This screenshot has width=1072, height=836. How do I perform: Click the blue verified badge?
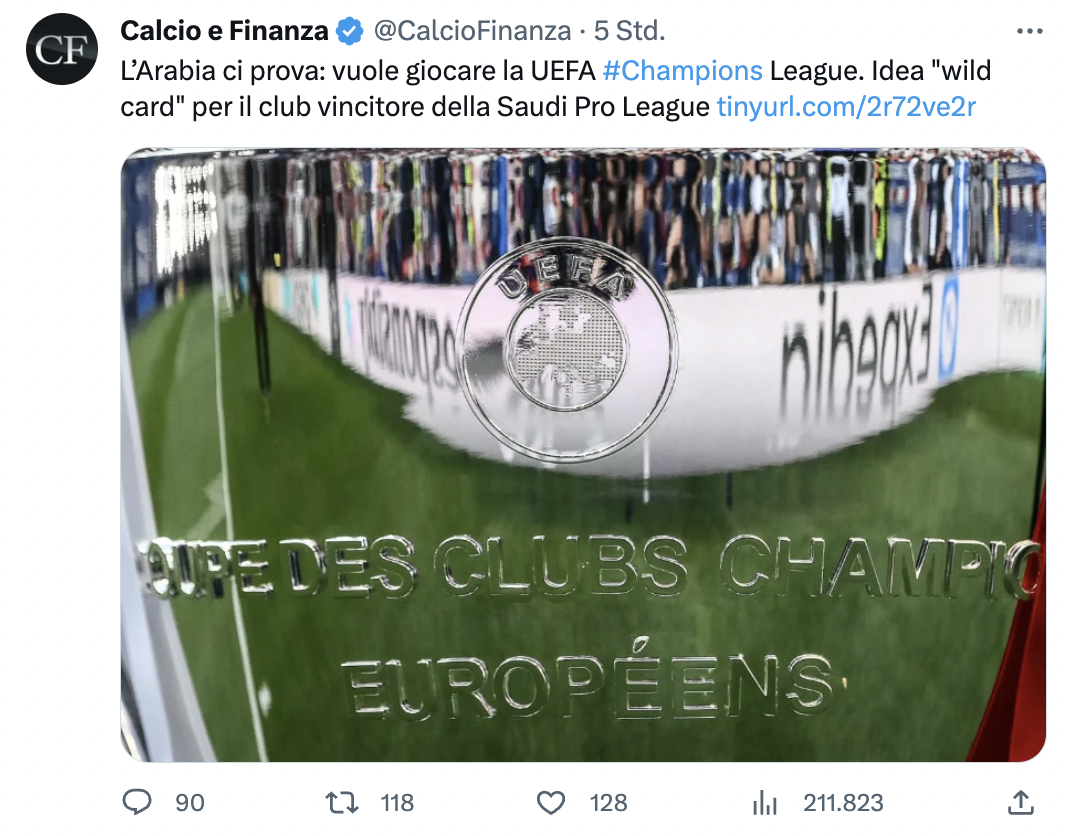click(x=350, y=31)
